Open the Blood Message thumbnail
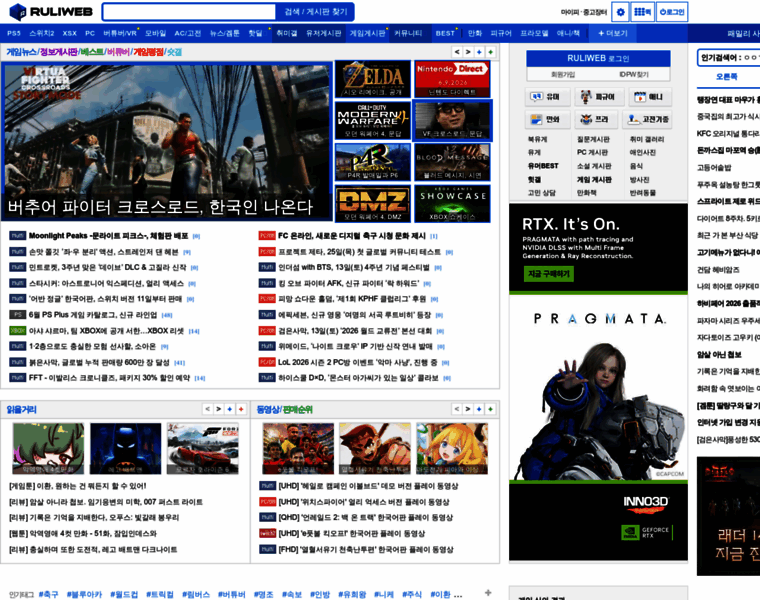760x600 pixels. coord(452,162)
